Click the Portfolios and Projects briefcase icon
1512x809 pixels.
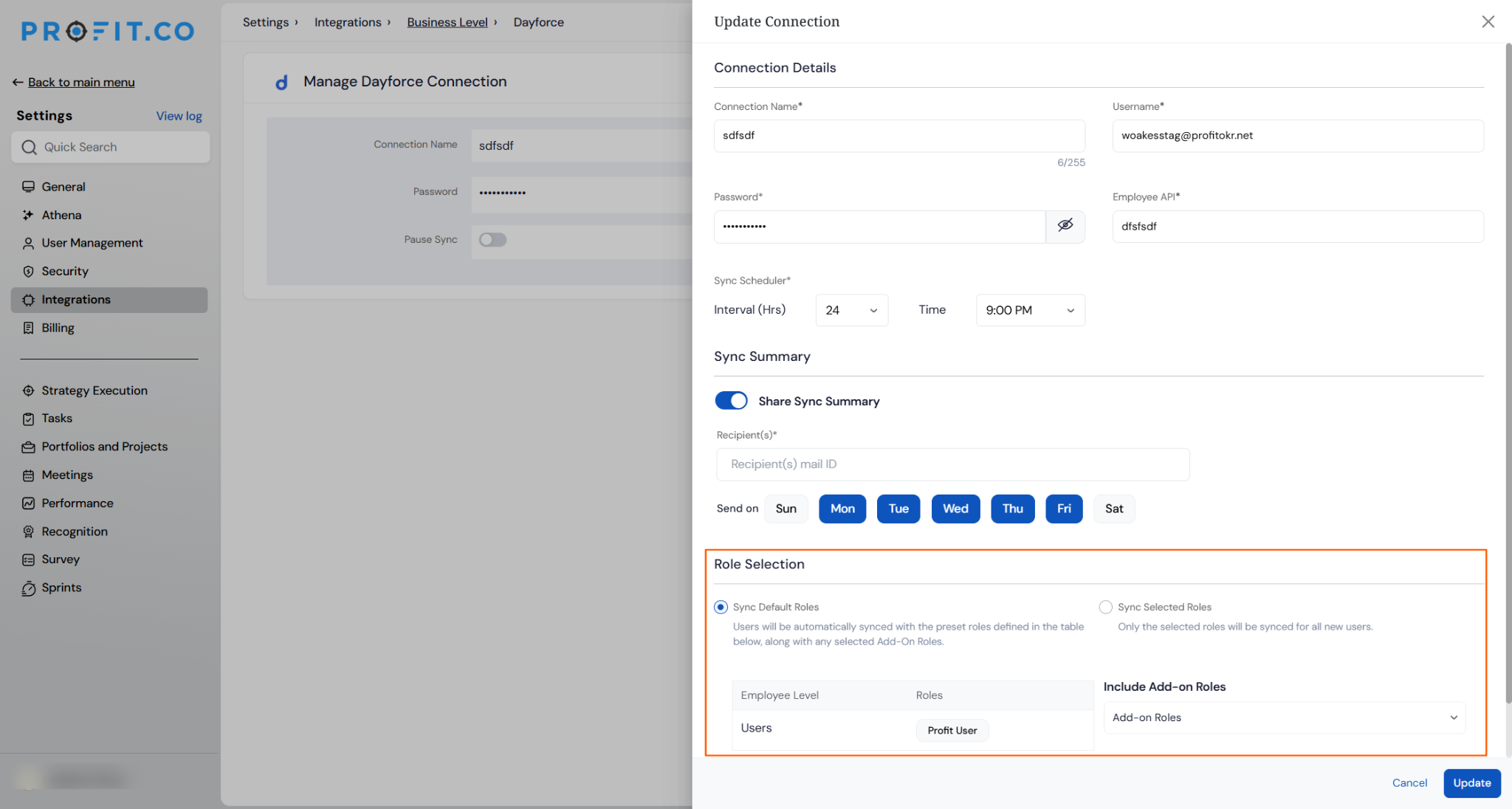[x=28, y=447]
